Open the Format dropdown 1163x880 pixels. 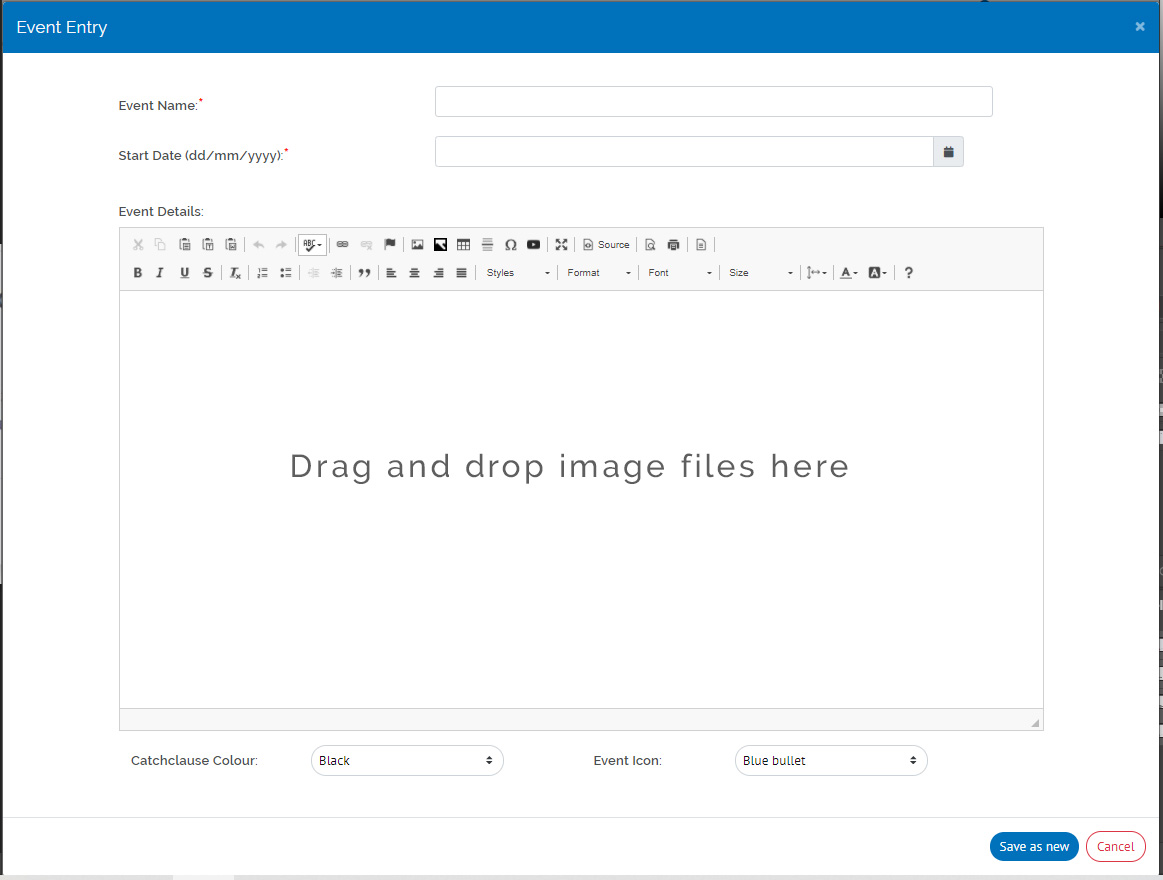(598, 273)
